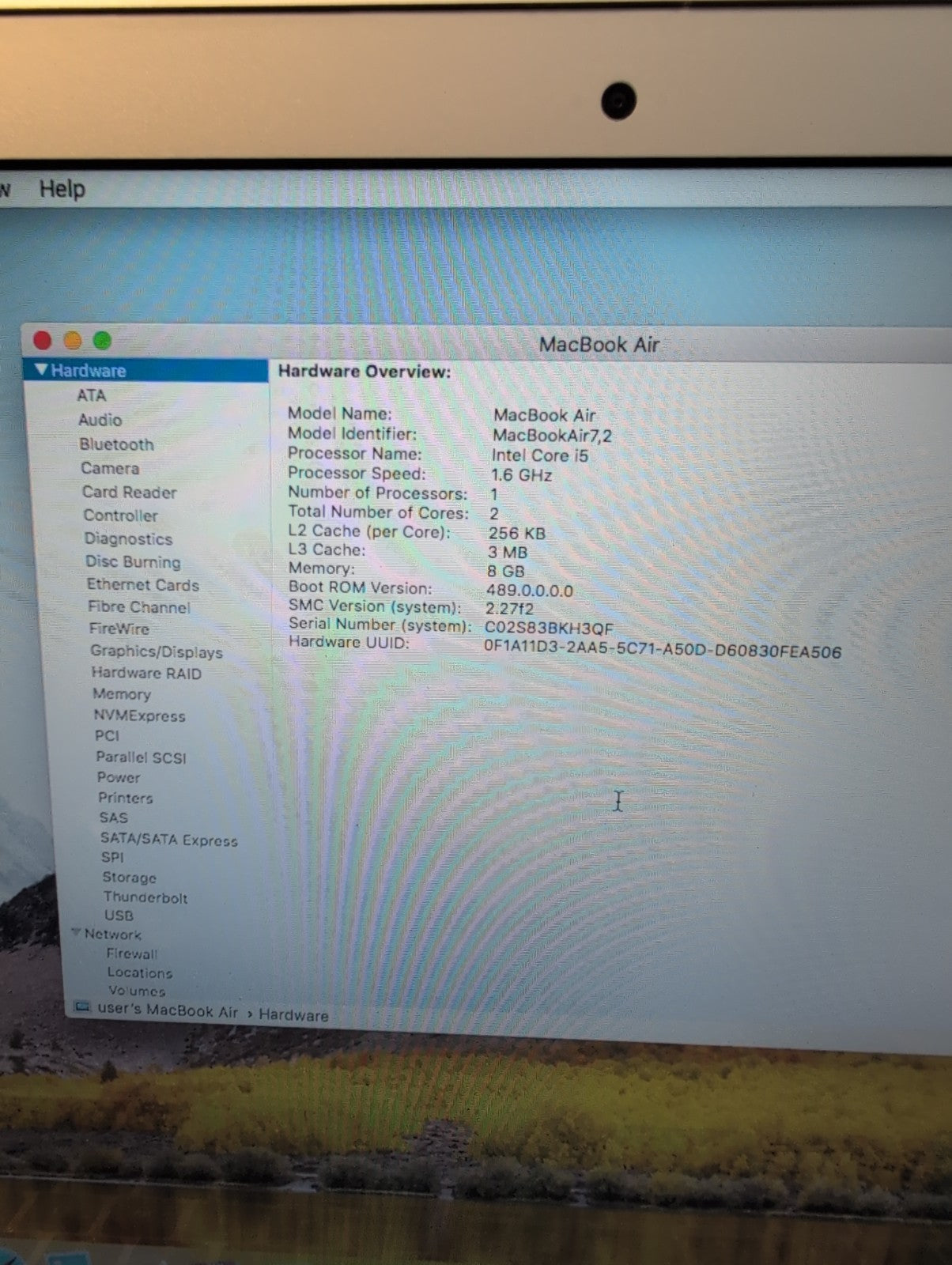
Task: Minimize window with yellow button
Action: click(72, 341)
